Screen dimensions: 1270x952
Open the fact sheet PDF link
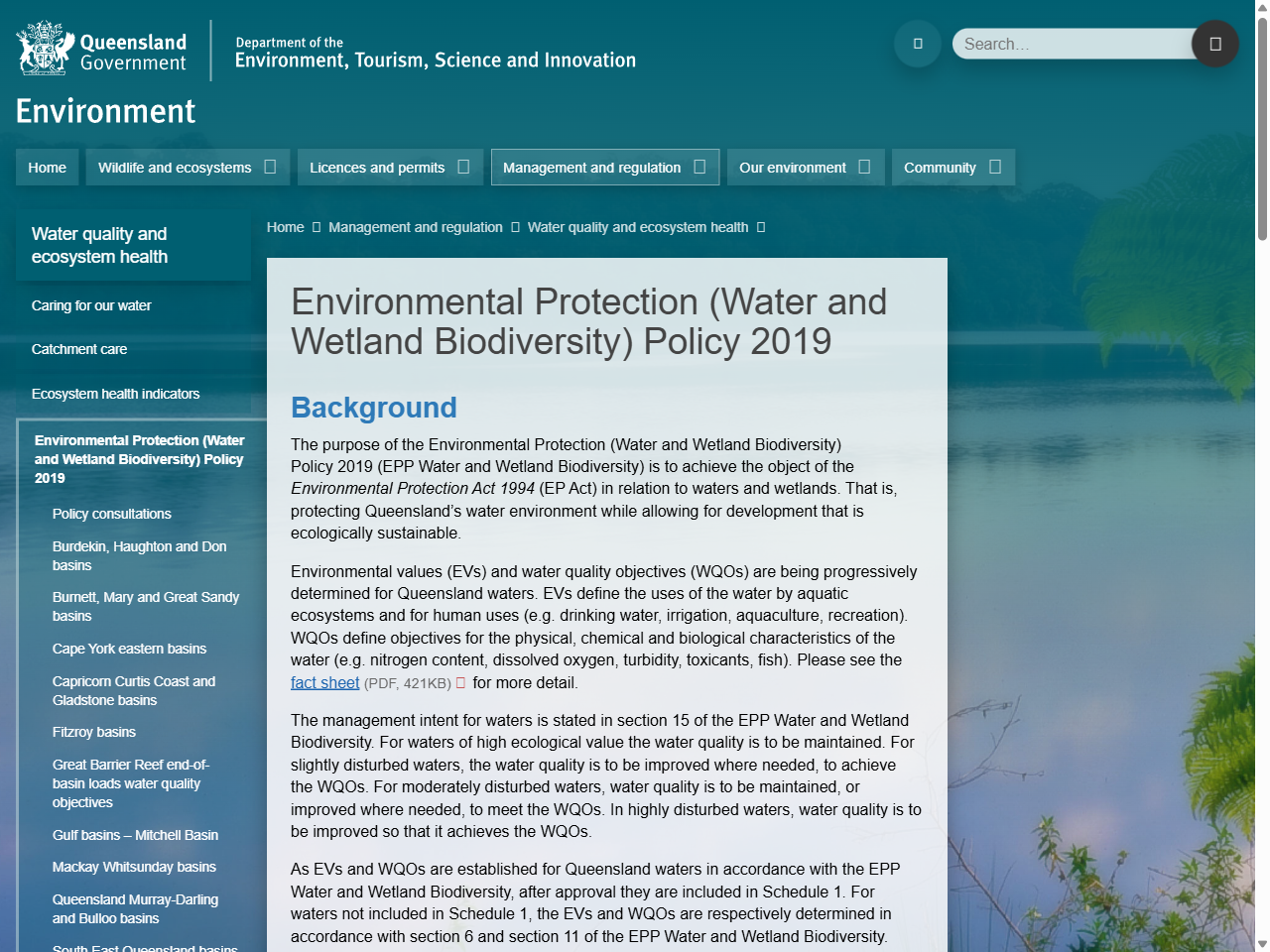(x=324, y=682)
